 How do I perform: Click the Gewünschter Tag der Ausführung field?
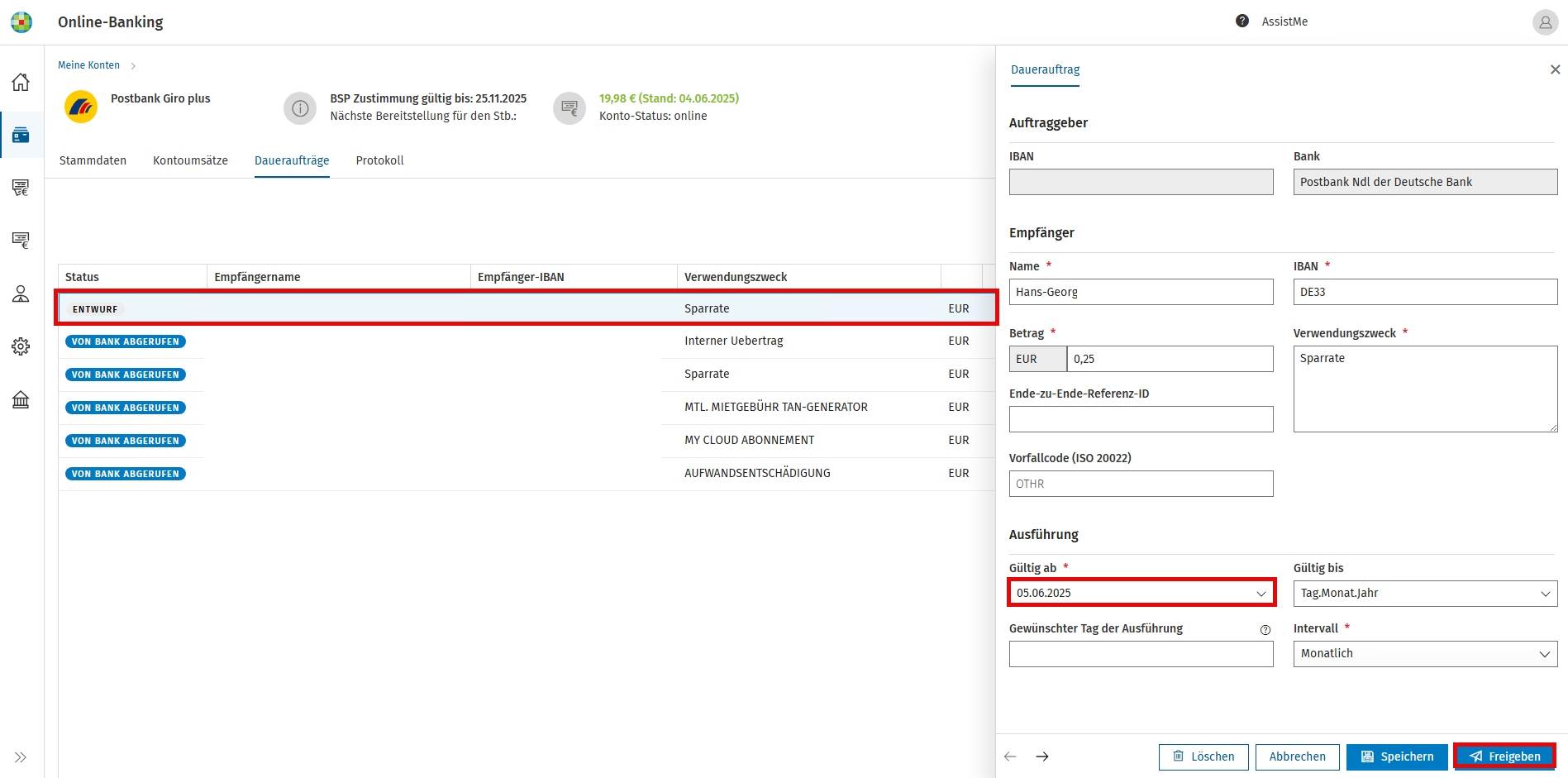(1141, 654)
